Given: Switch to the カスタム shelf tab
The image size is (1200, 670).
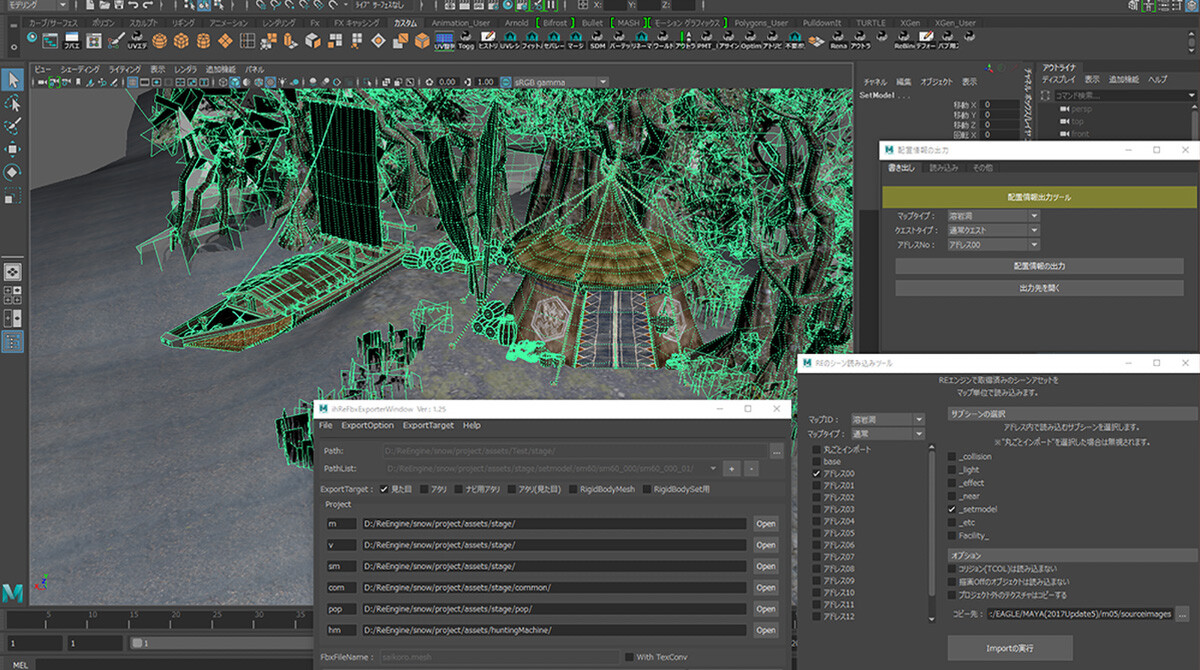Looking at the screenshot, I should click(406, 20).
